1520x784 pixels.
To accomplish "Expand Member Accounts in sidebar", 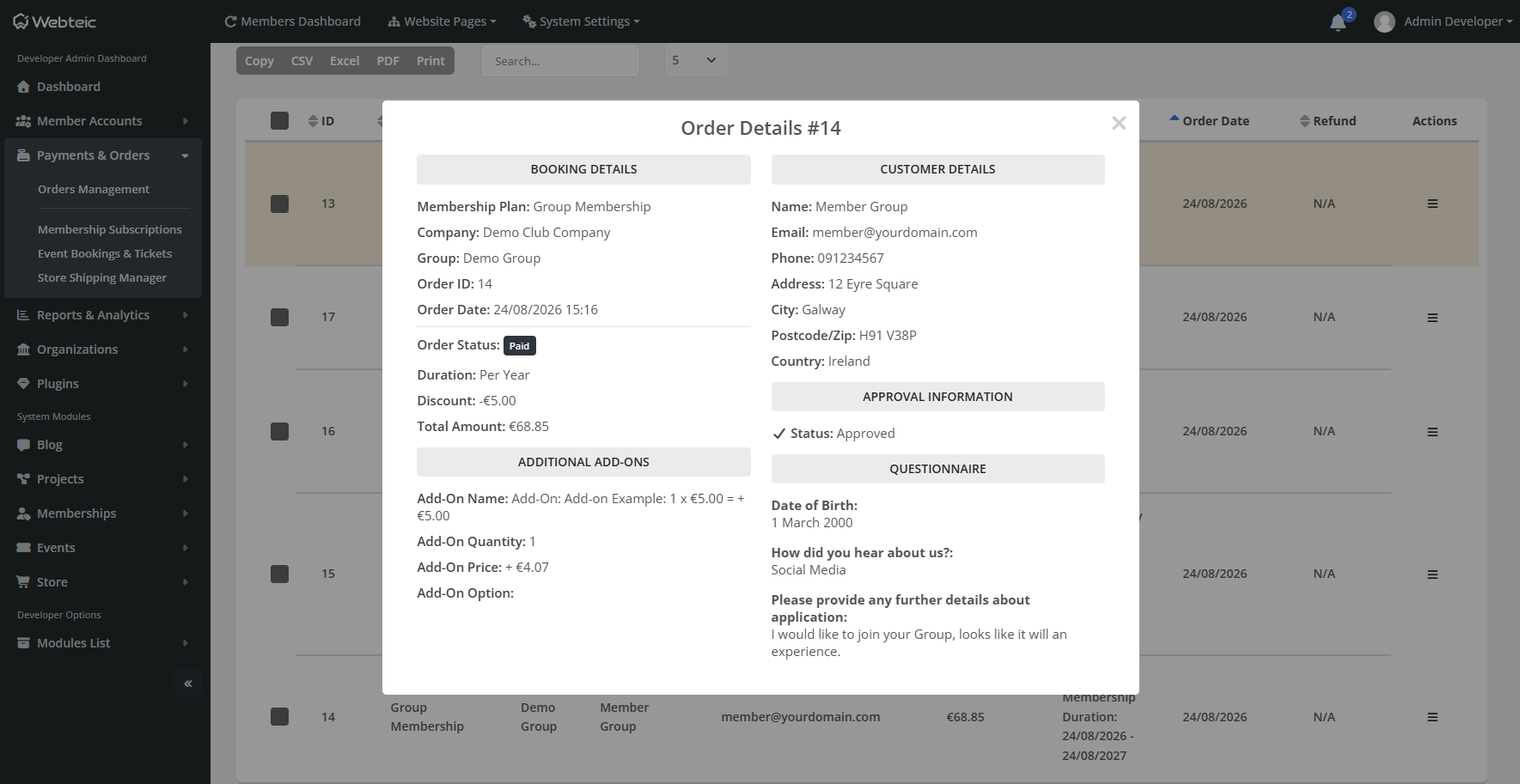I will point(103,121).
